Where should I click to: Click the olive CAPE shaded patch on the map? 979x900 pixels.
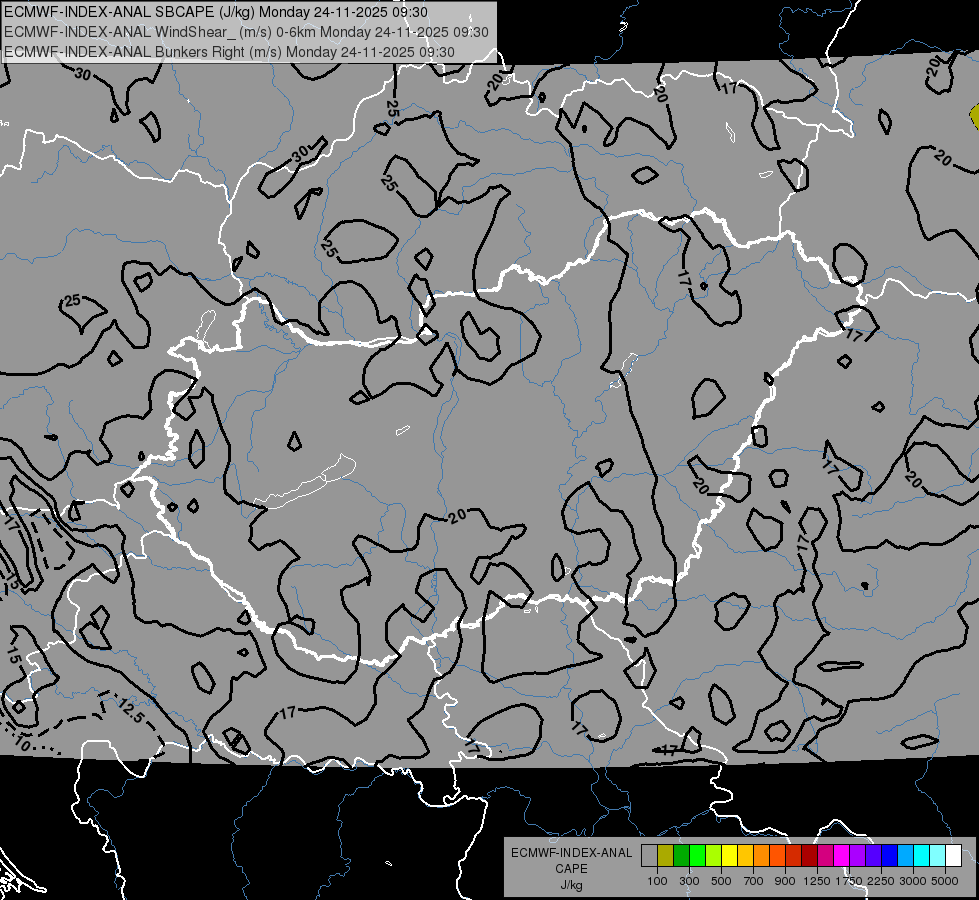[x=975, y=117]
